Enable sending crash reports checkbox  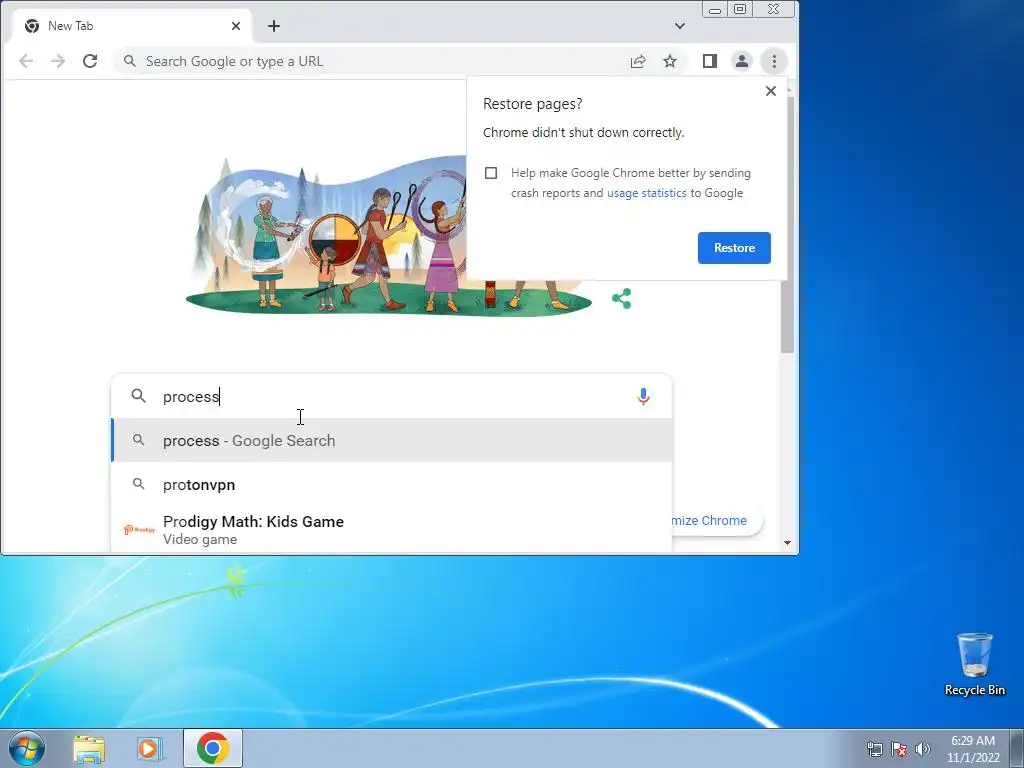(491, 173)
